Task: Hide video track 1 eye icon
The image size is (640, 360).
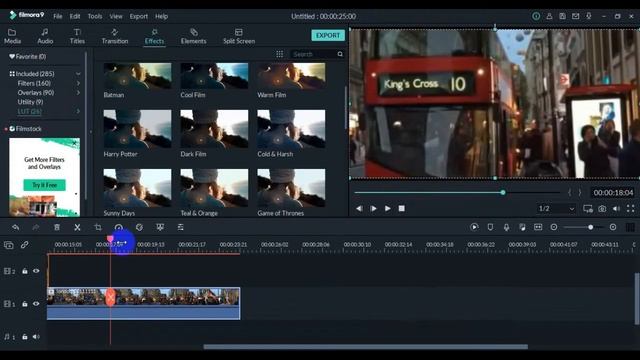Action: (x=36, y=304)
